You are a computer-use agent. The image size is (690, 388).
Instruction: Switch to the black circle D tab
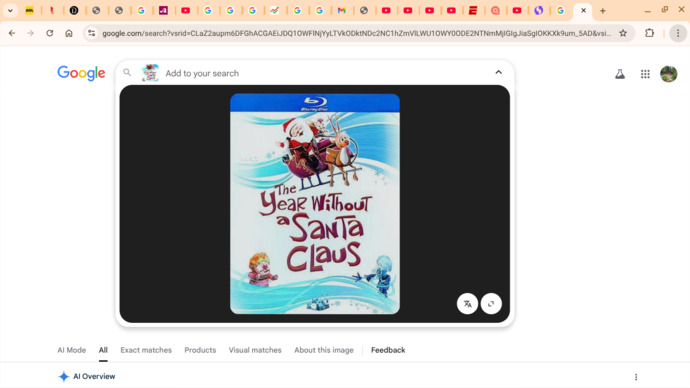point(74,11)
